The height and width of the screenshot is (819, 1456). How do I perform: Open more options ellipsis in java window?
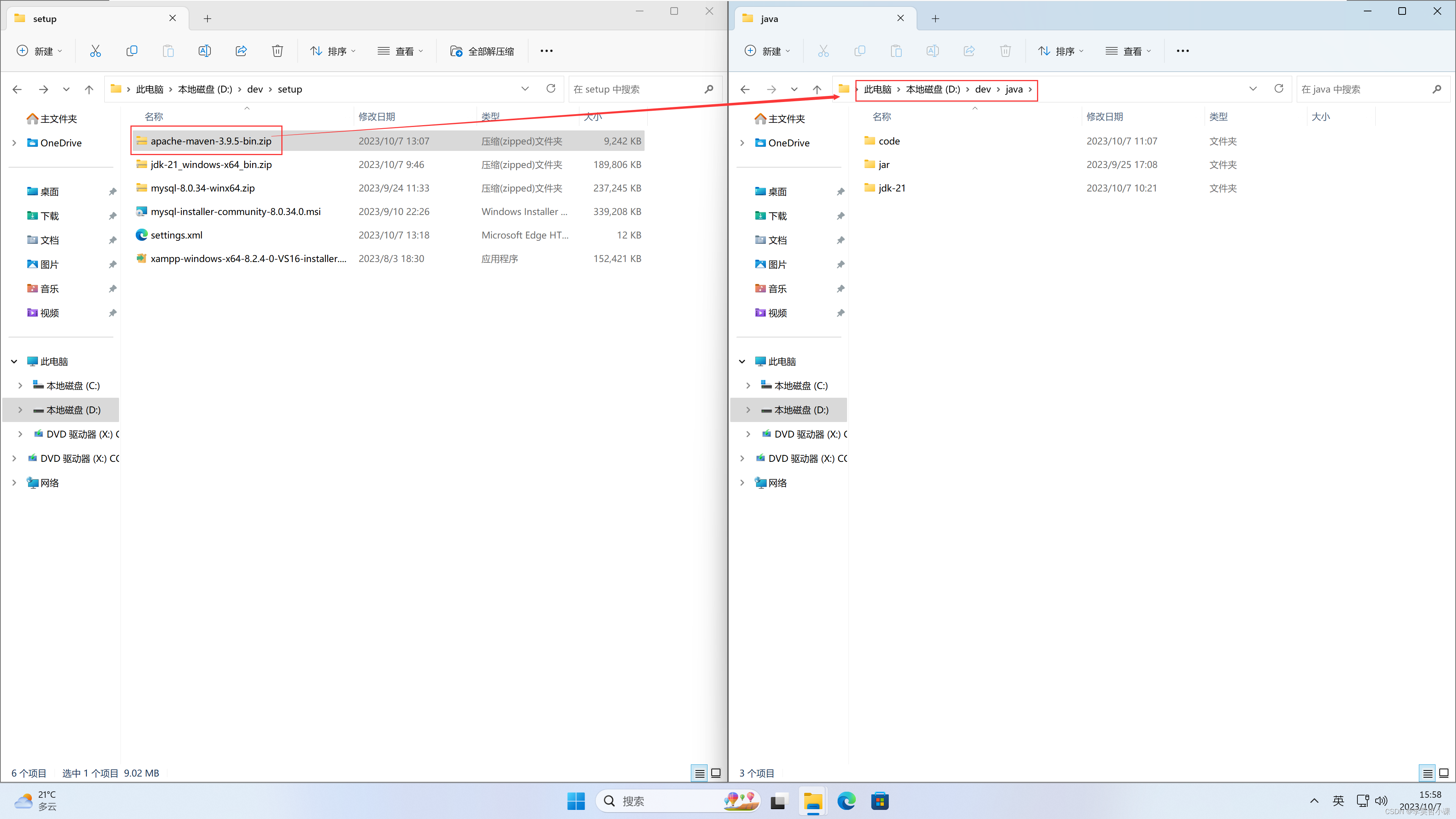[x=1183, y=51]
